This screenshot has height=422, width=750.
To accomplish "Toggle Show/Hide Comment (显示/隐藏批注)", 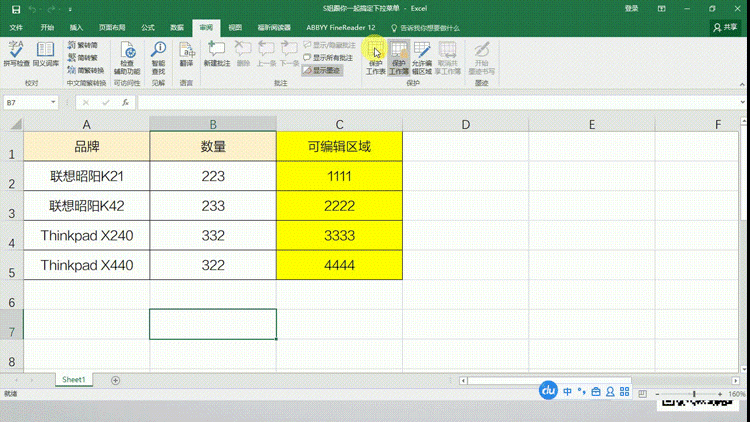I will (x=330, y=45).
